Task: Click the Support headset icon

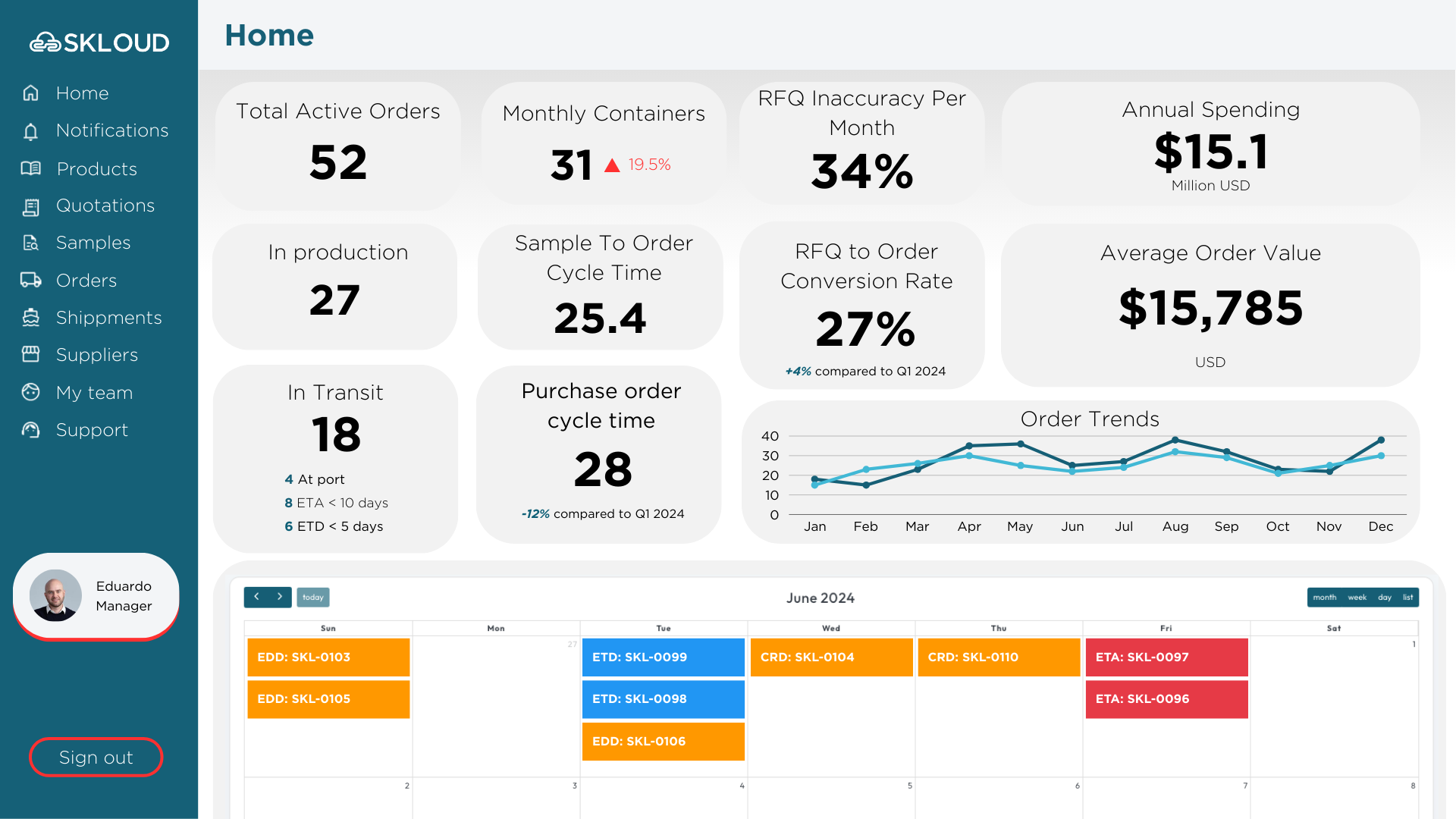Action: pyautogui.click(x=30, y=430)
